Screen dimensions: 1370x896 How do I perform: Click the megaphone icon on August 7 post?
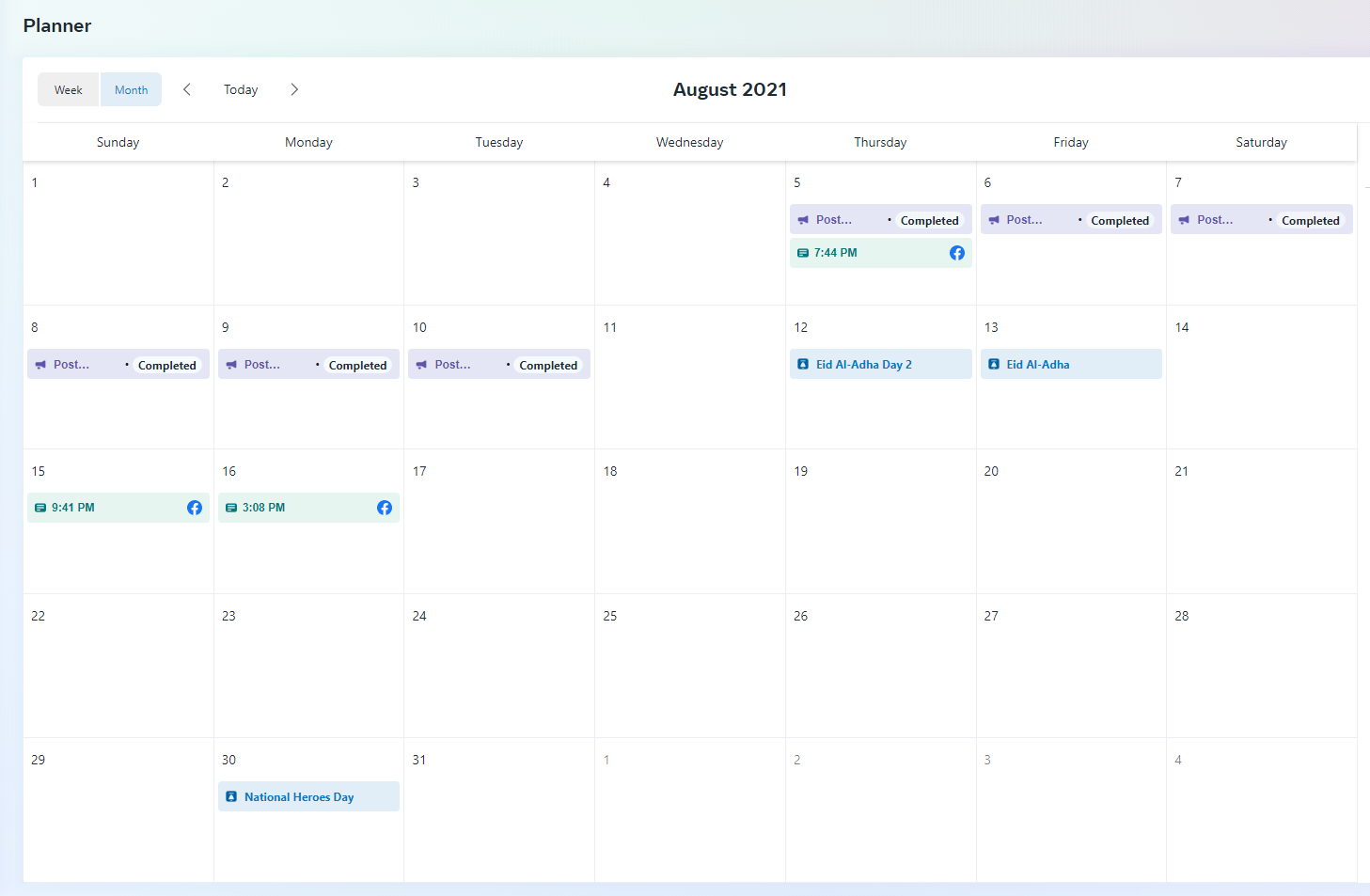(1184, 220)
